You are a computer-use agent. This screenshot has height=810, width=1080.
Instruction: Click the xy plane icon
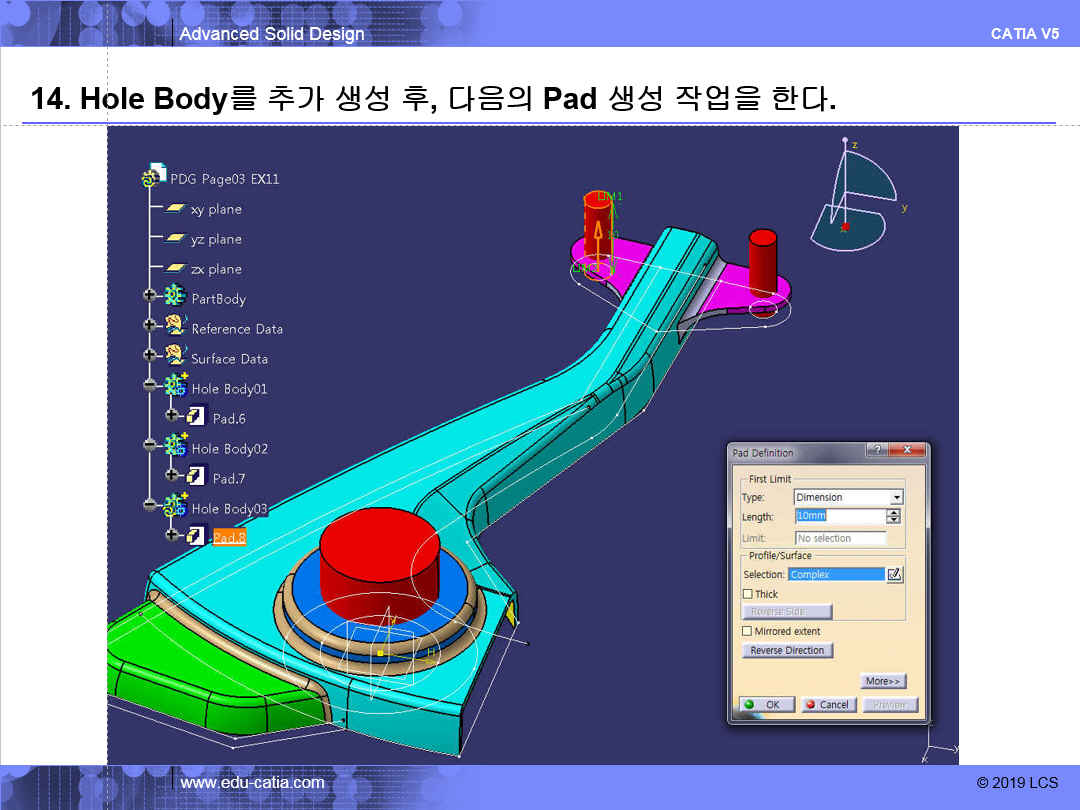[176, 209]
